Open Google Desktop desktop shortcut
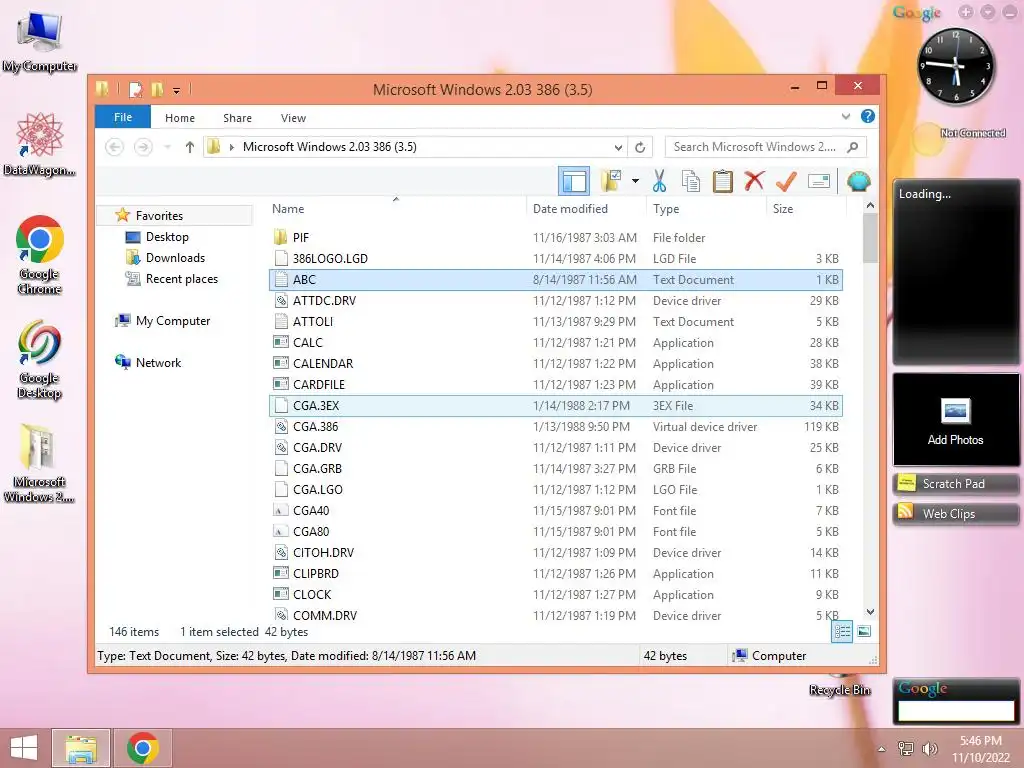The image size is (1024, 768). tap(39, 359)
